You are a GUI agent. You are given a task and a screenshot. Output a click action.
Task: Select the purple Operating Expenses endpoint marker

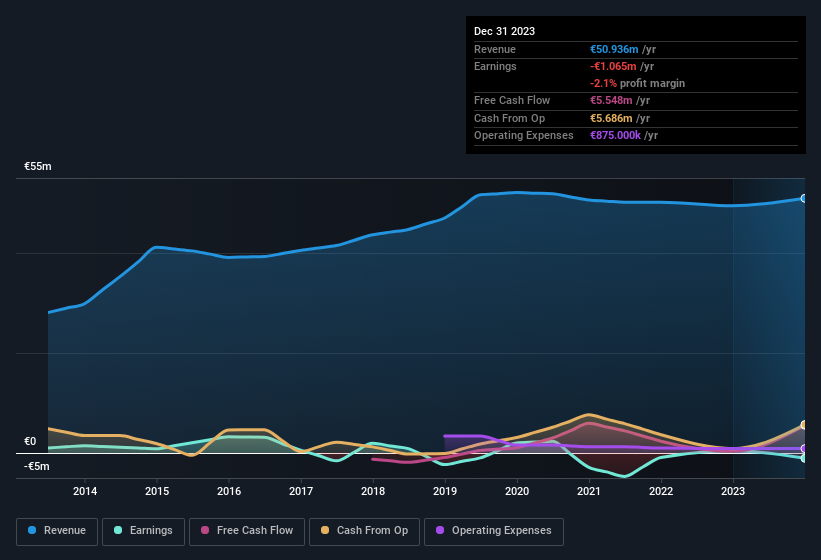tap(804, 449)
